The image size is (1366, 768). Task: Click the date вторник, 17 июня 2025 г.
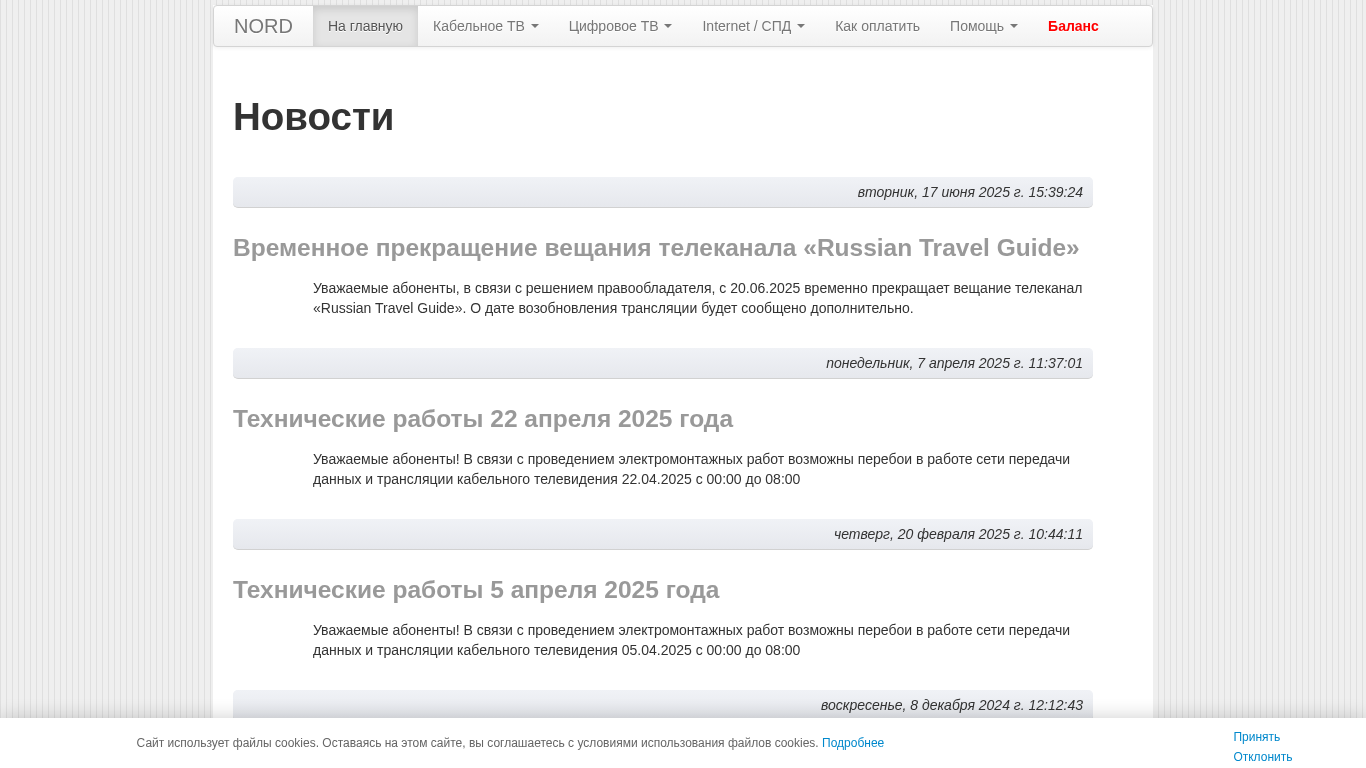coord(970,192)
